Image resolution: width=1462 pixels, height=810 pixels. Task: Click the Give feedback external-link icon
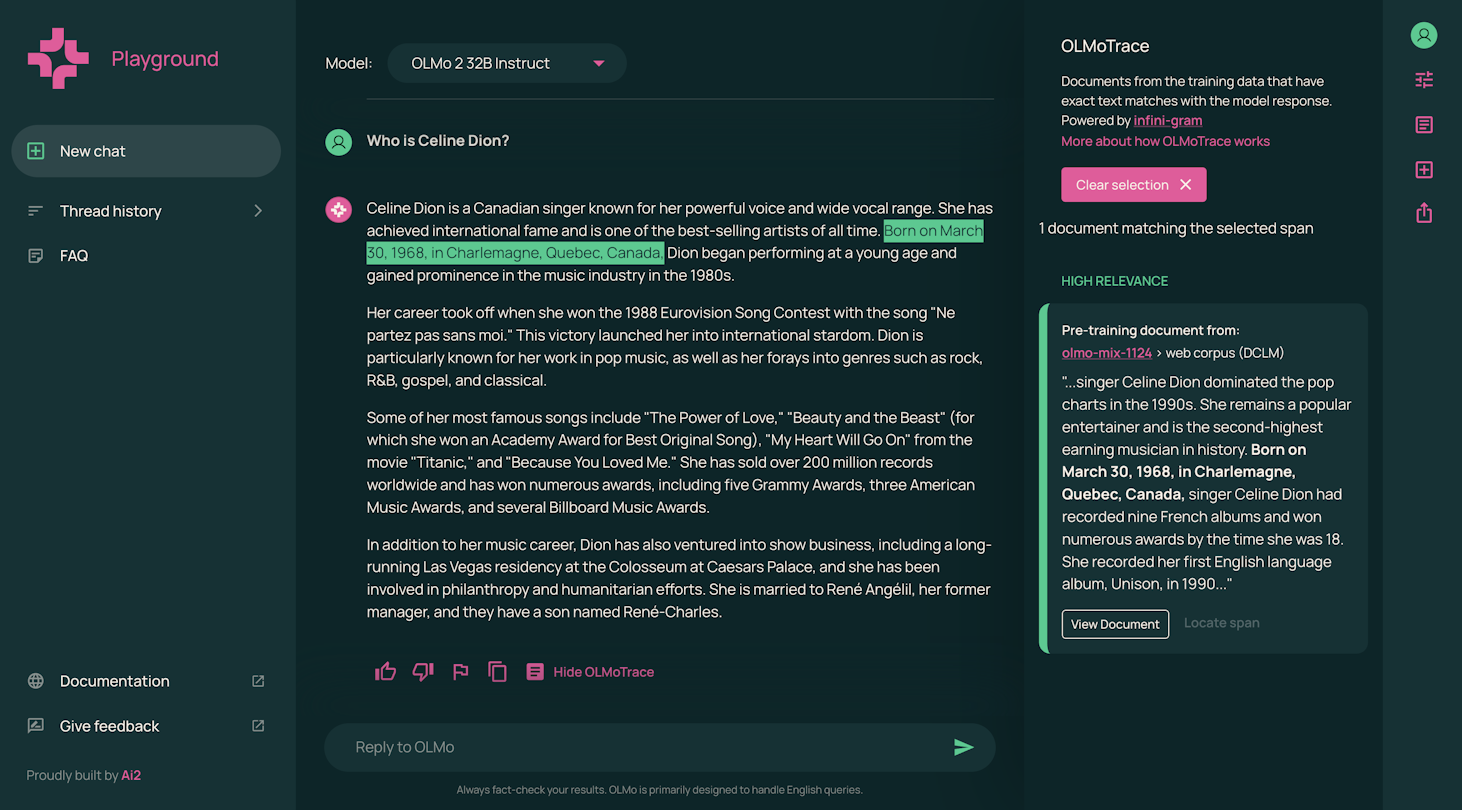[x=258, y=726]
